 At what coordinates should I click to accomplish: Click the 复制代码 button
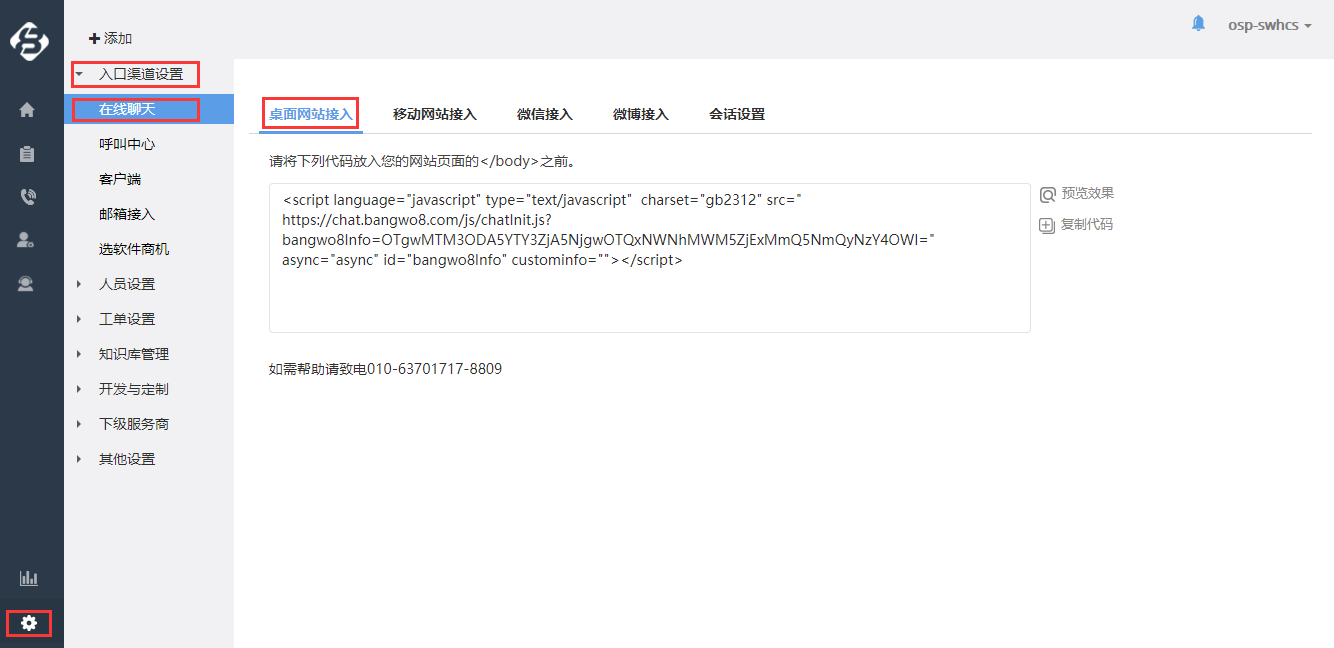1077,225
